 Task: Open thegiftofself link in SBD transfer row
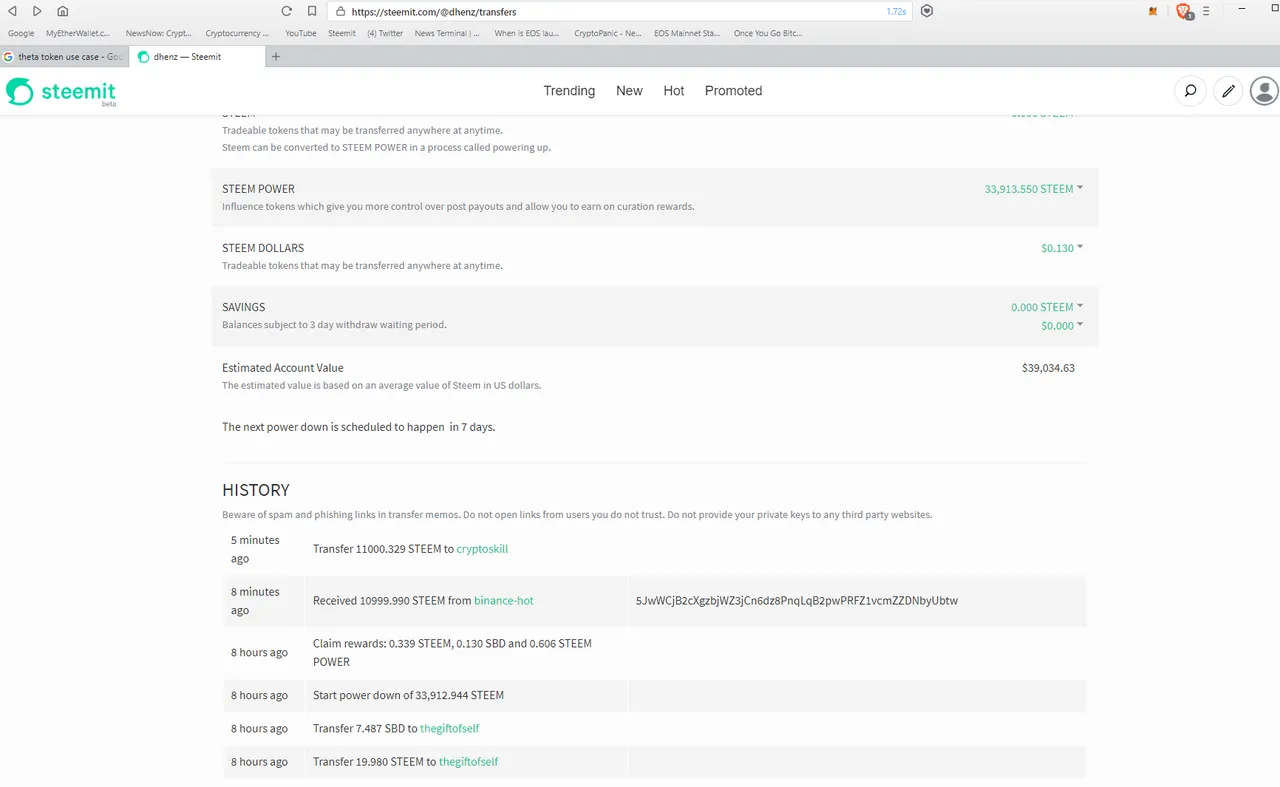tap(450, 729)
